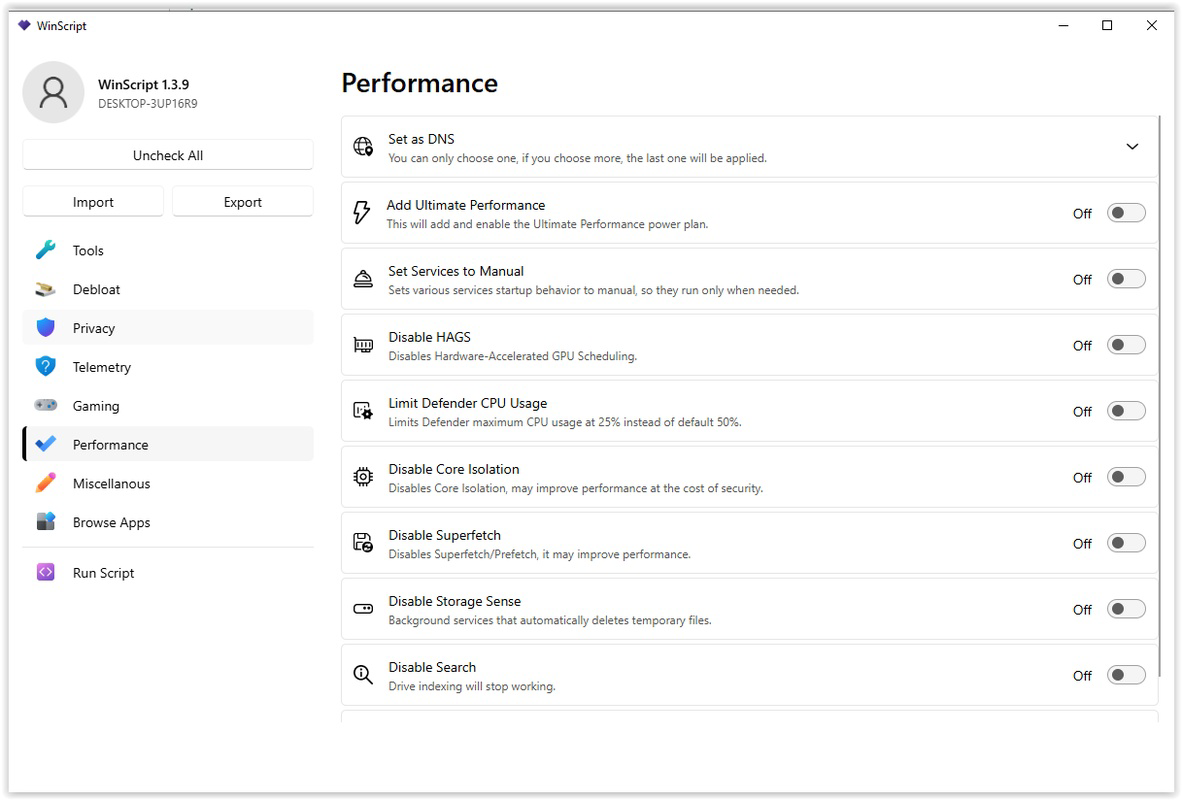Viewport: 1182px width, 800px height.
Task: Open the Telemetry page
Action: [168, 366]
